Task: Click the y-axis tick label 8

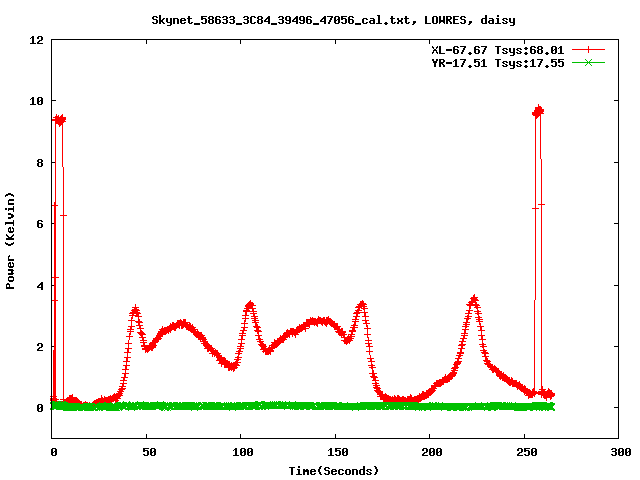Action: 40,163
